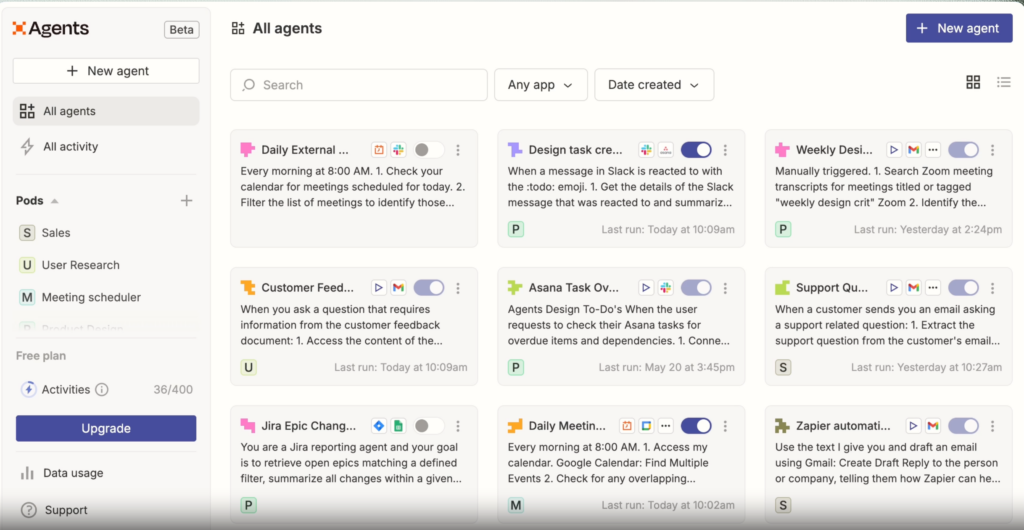Open more options for Design task card
Image resolution: width=1024 pixels, height=530 pixels.
(x=725, y=150)
